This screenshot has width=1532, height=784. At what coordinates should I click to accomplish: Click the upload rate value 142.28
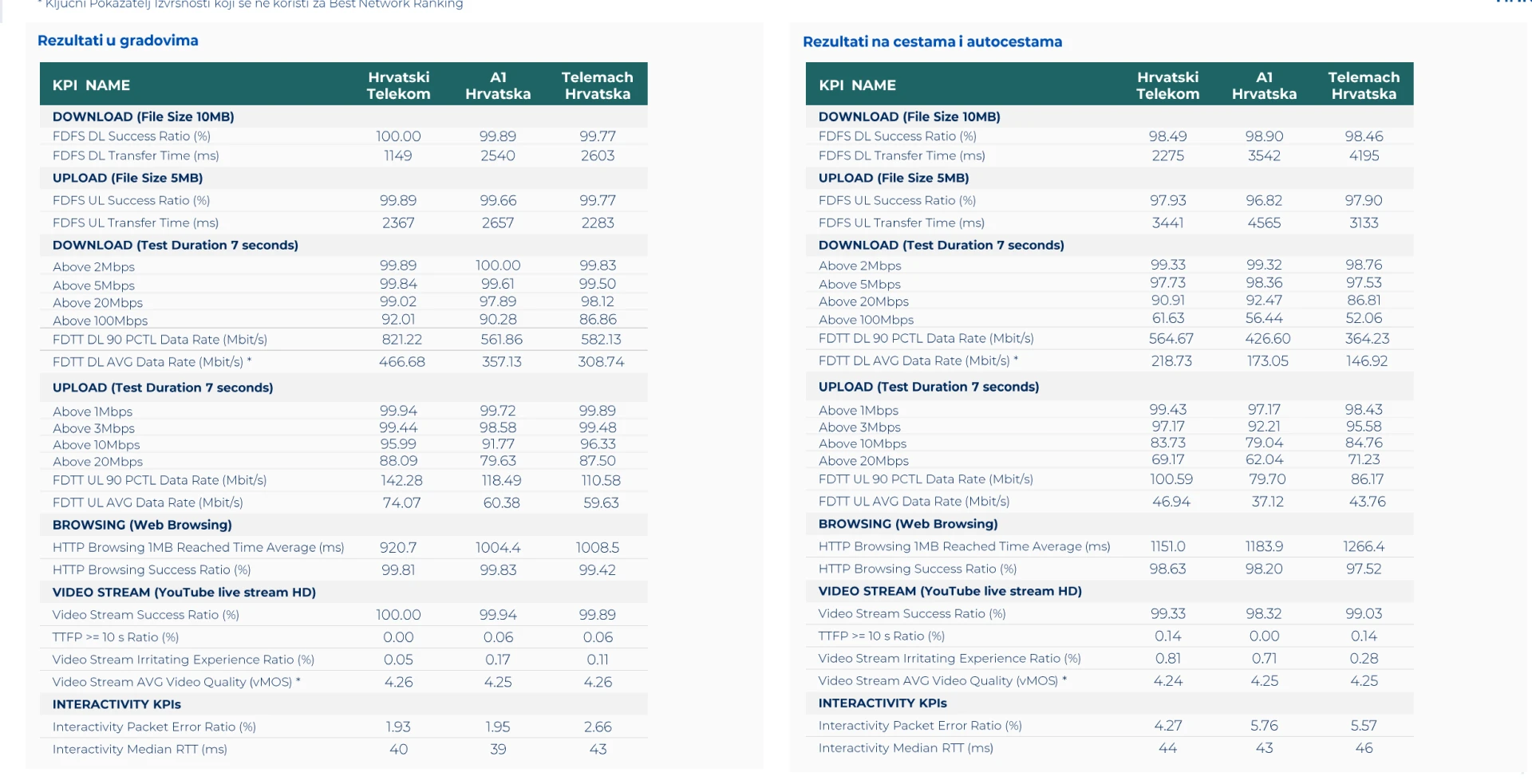pos(402,480)
